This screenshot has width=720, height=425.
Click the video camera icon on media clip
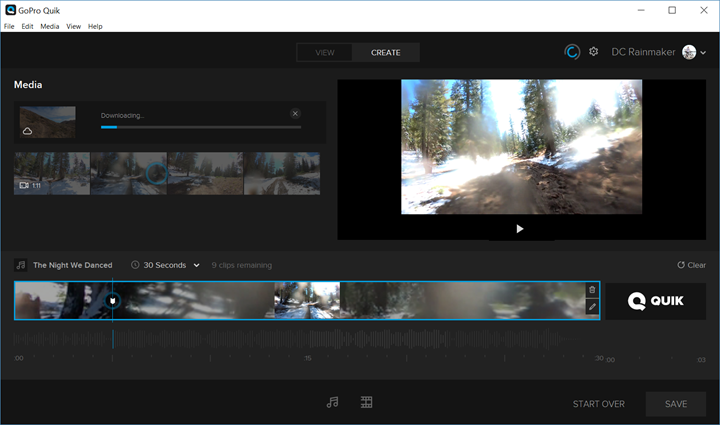click(x=24, y=185)
